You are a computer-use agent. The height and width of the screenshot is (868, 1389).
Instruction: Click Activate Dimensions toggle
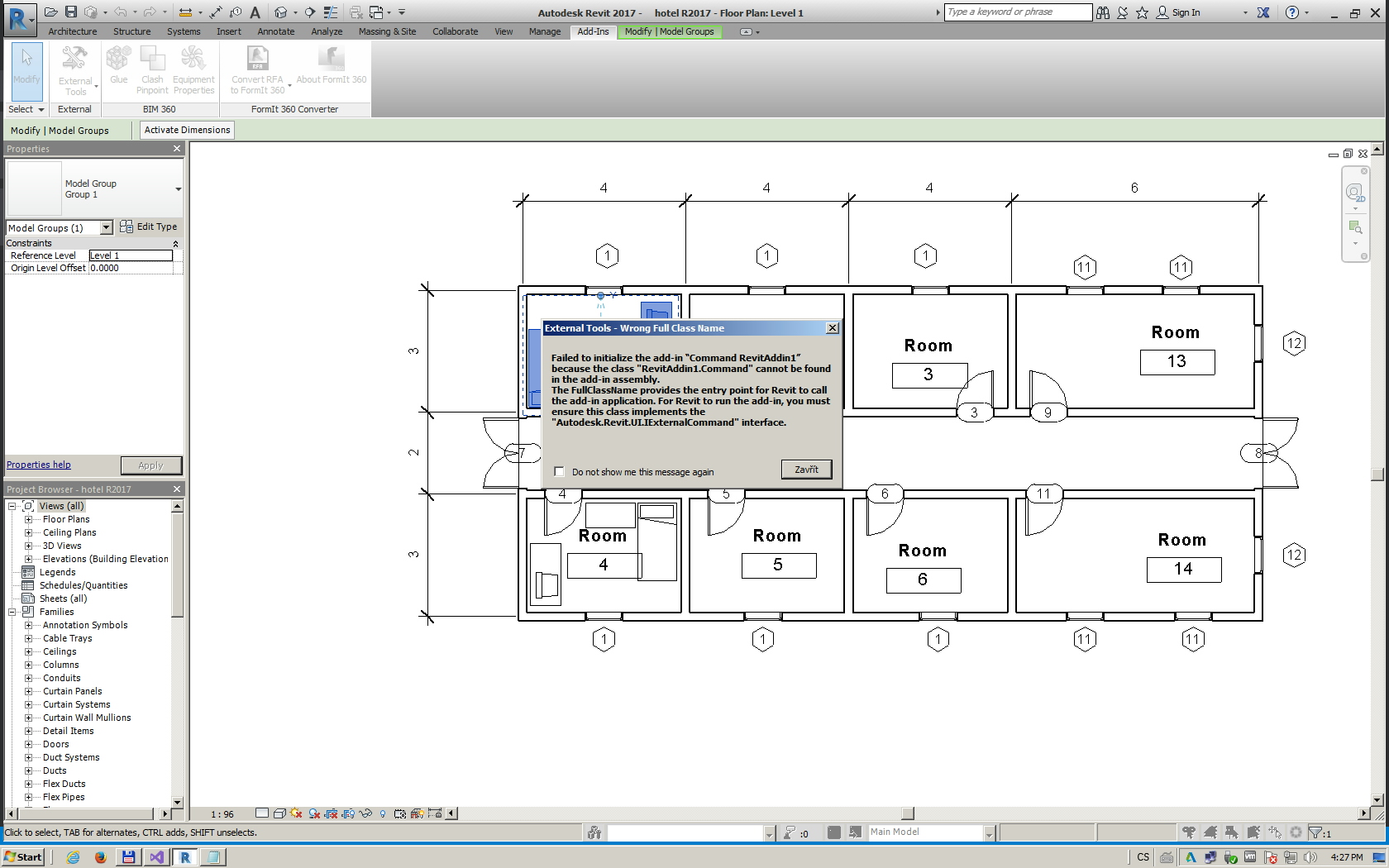[186, 130]
